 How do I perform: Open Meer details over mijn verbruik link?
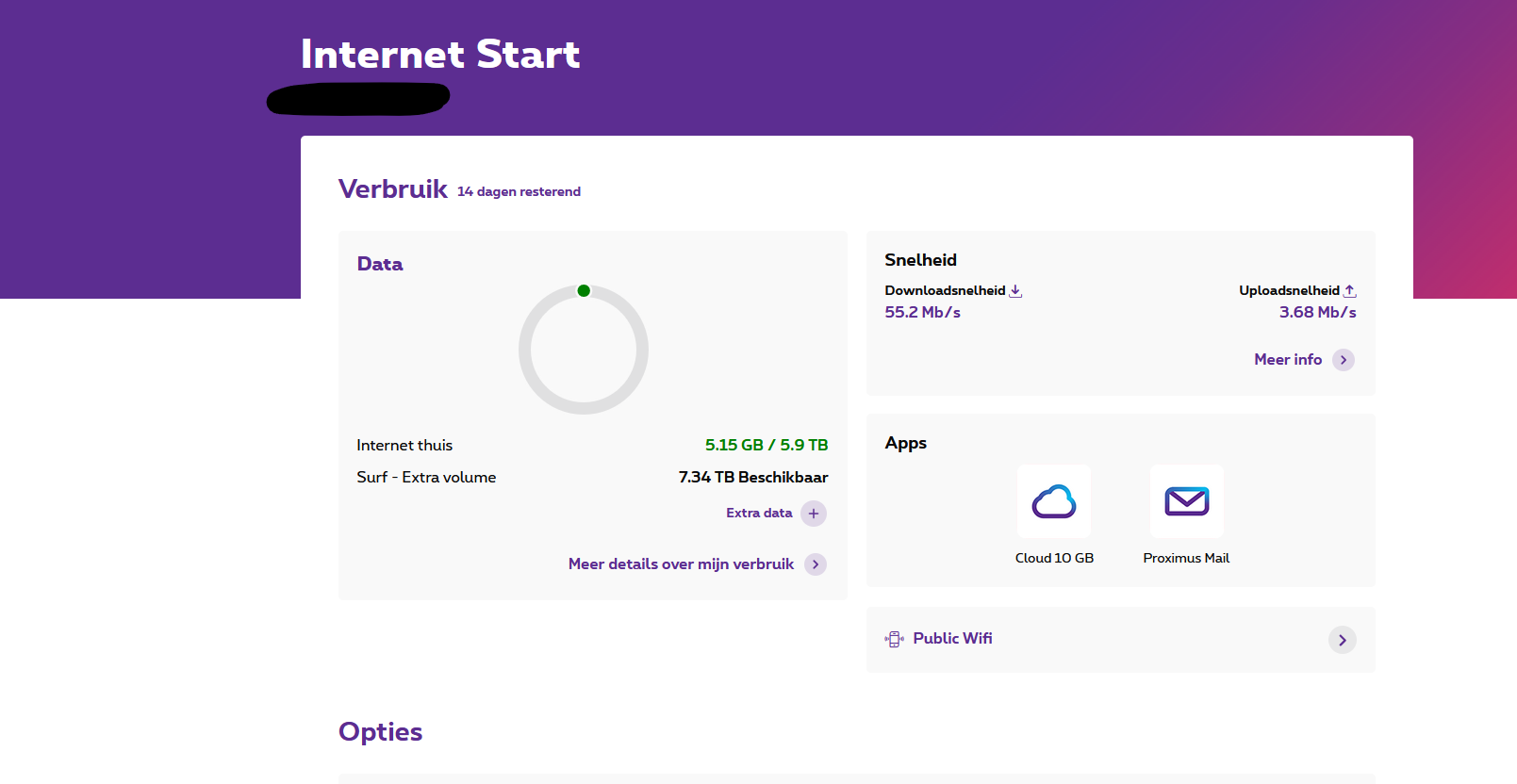pyautogui.click(x=681, y=564)
